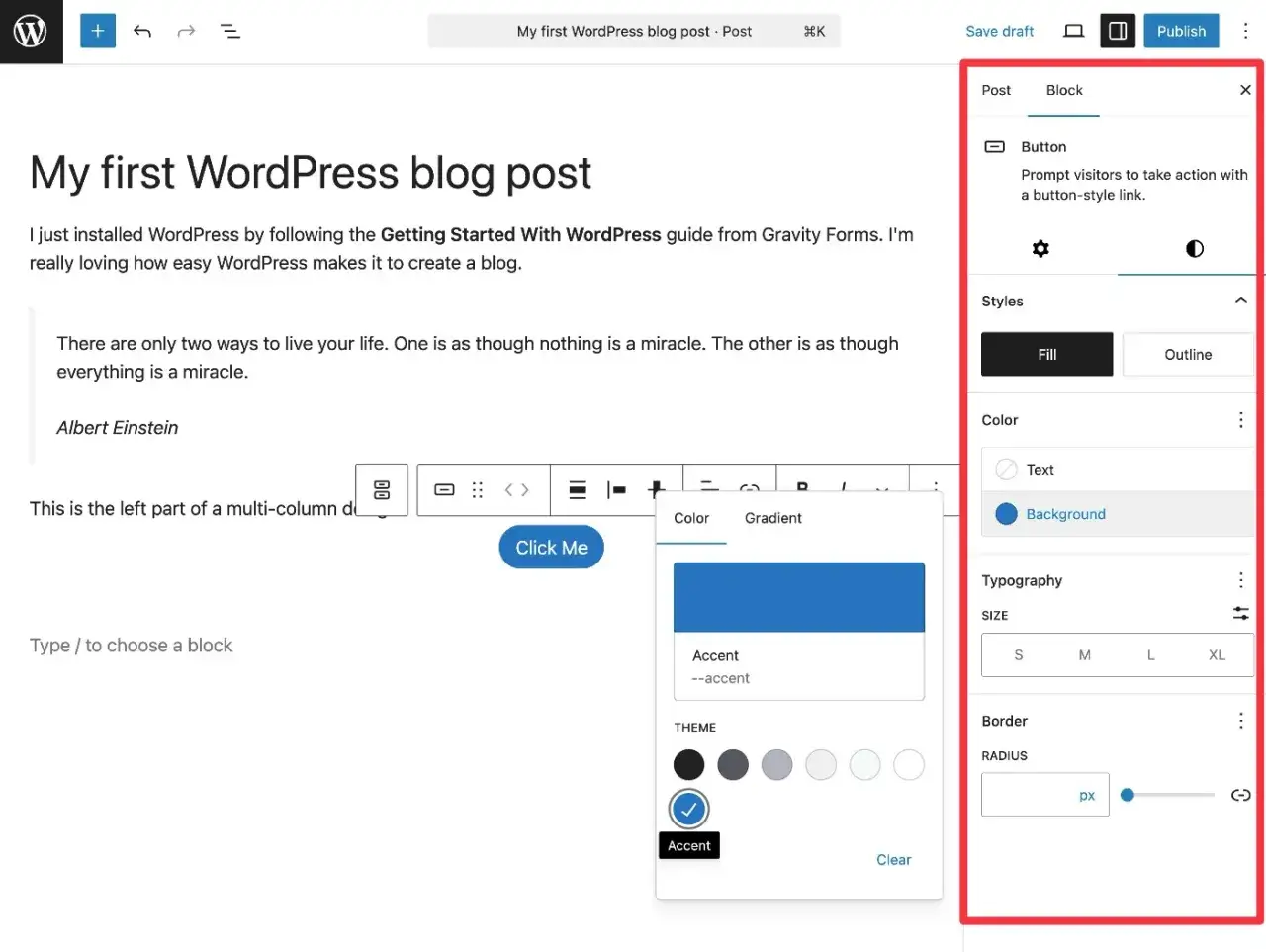Select the Fill button style

coord(1046,354)
